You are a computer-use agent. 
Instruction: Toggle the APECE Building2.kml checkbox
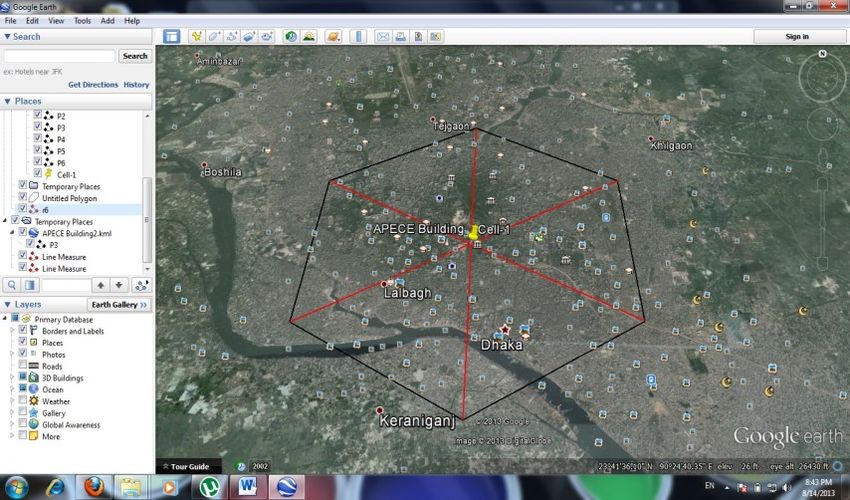[22, 232]
